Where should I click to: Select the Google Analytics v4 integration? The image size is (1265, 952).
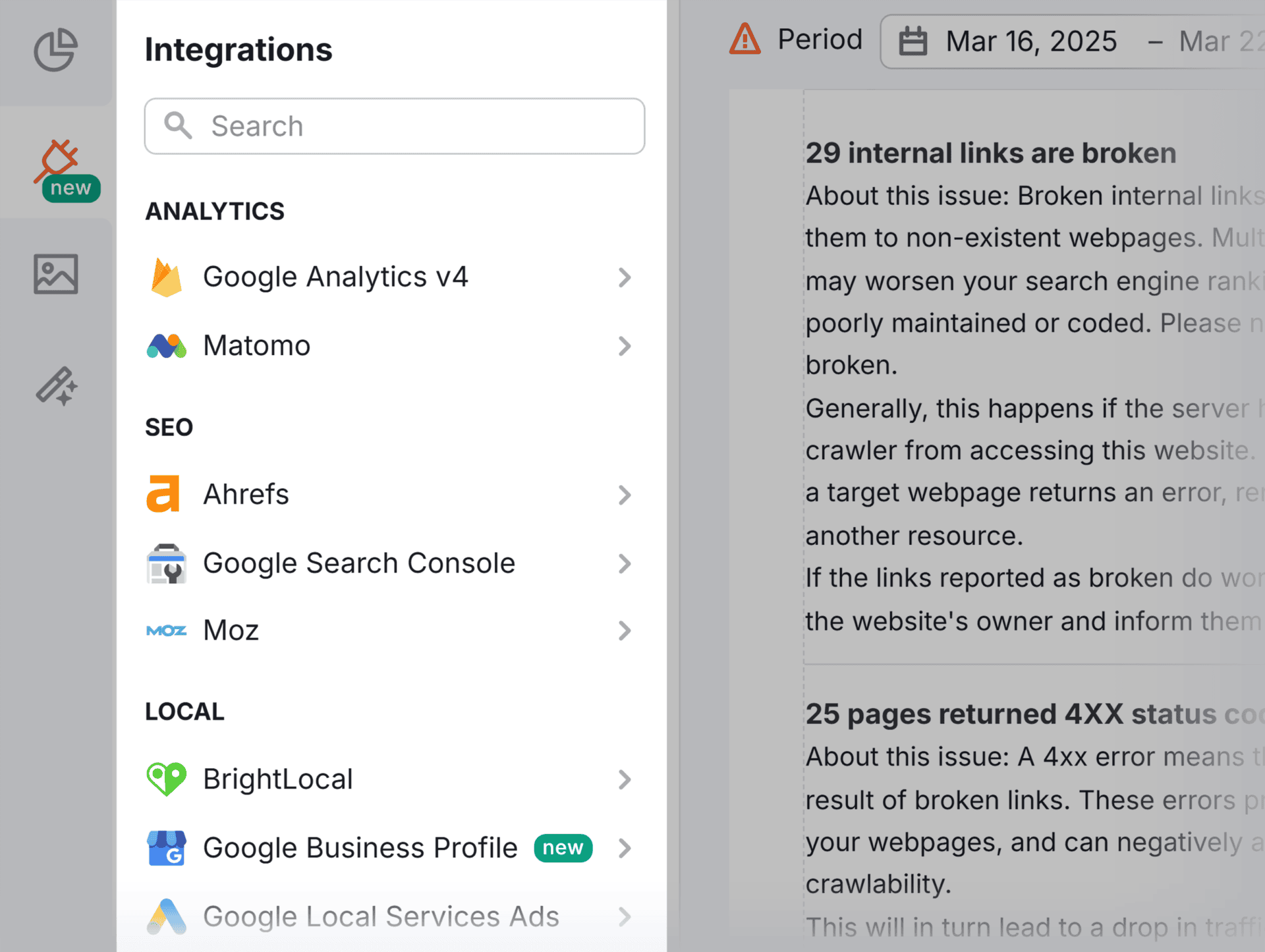tap(392, 277)
